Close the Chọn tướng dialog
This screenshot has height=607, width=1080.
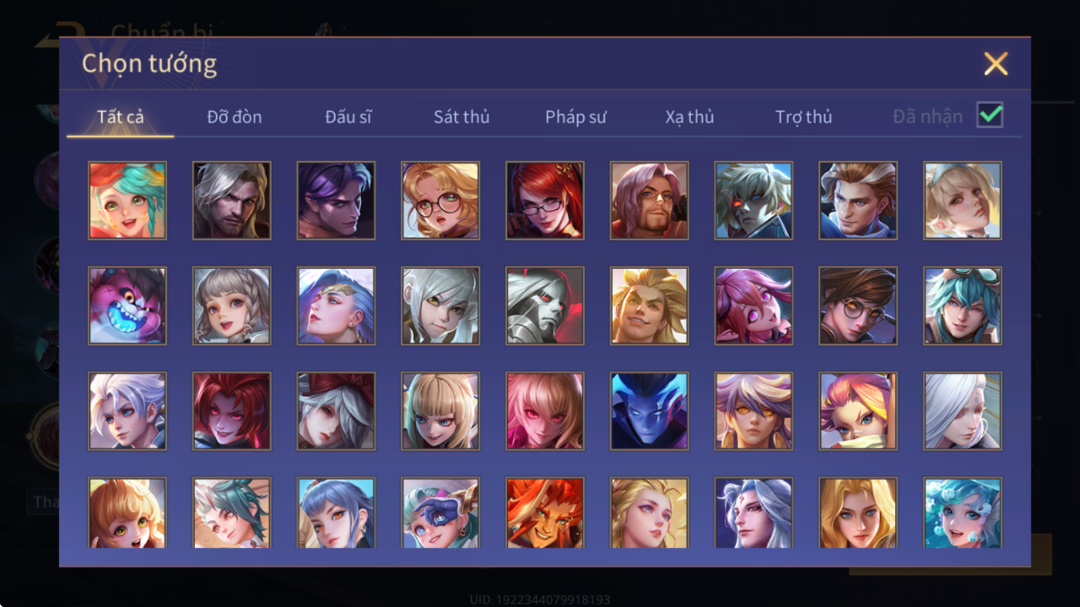pyautogui.click(x=995, y=63)
